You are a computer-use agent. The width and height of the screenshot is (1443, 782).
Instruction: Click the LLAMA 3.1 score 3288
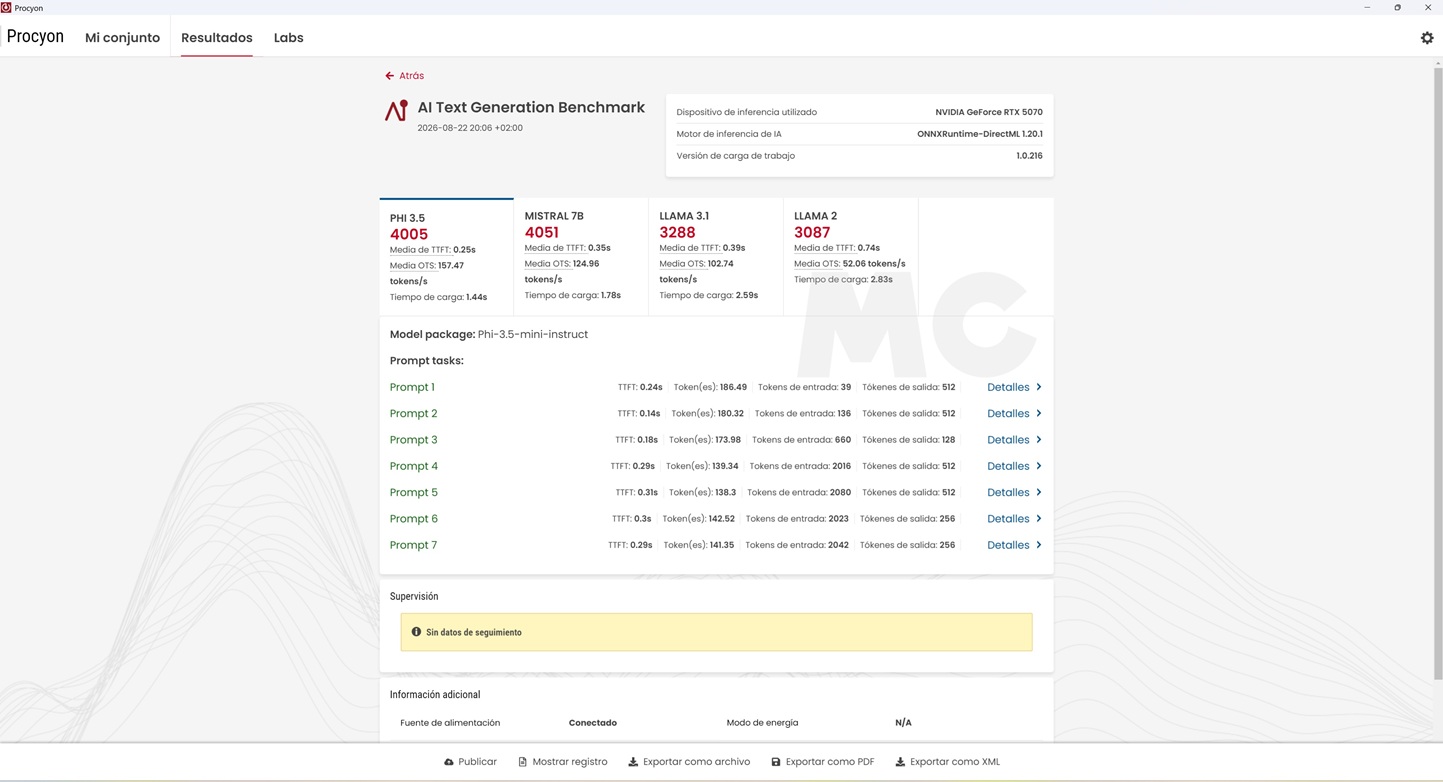[677, 232]
